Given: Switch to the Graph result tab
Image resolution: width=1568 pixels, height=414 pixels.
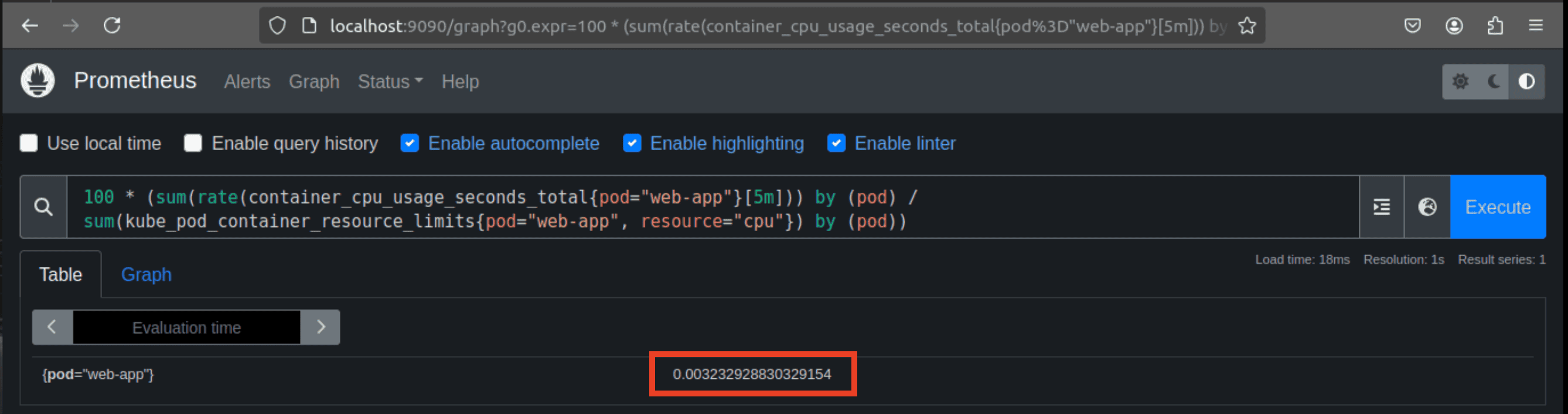Looking at the screenshot, I should click(x=146, y=274).
